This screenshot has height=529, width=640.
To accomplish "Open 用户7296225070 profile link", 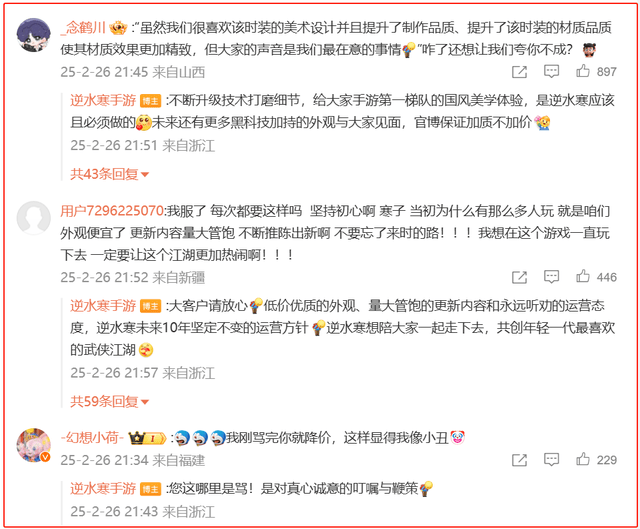I will (112, 211).
